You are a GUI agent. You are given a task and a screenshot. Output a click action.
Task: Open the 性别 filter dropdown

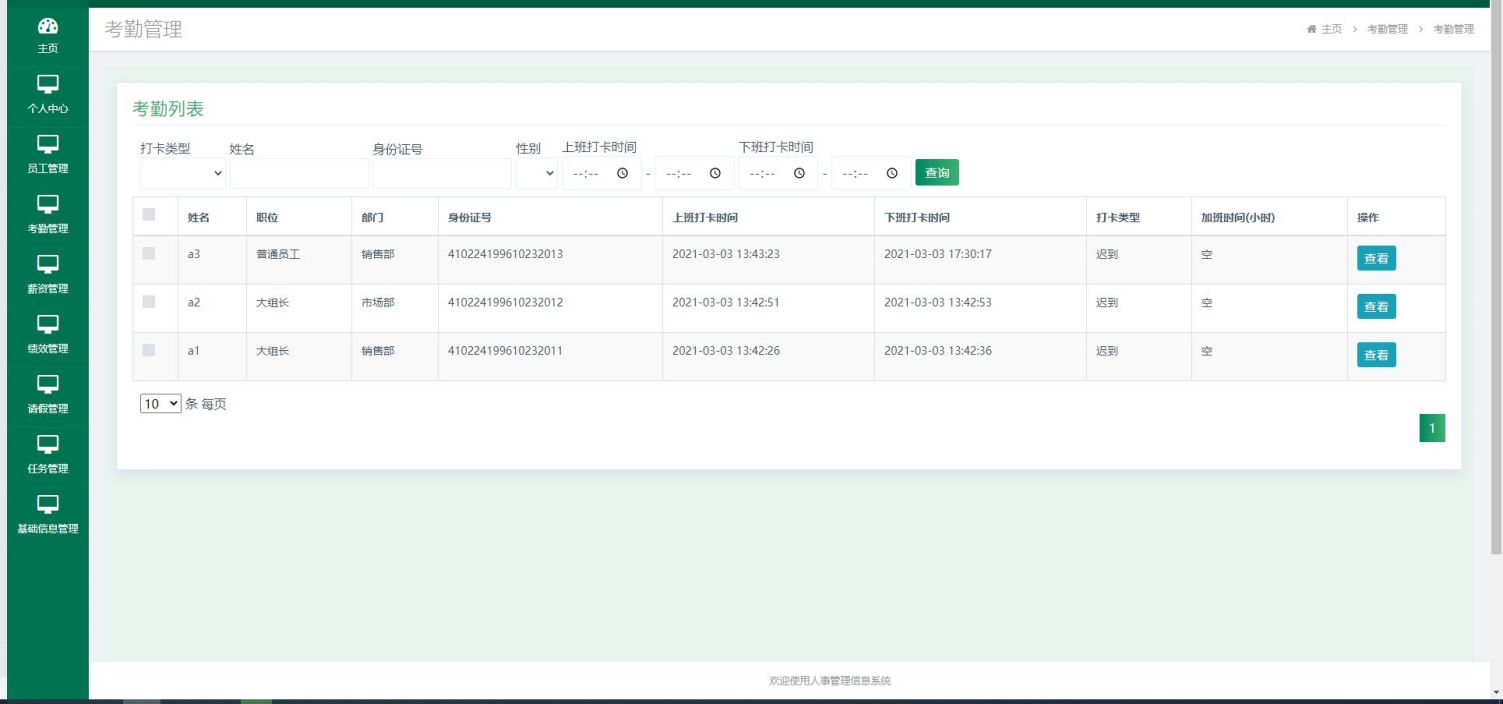point(537,173)
